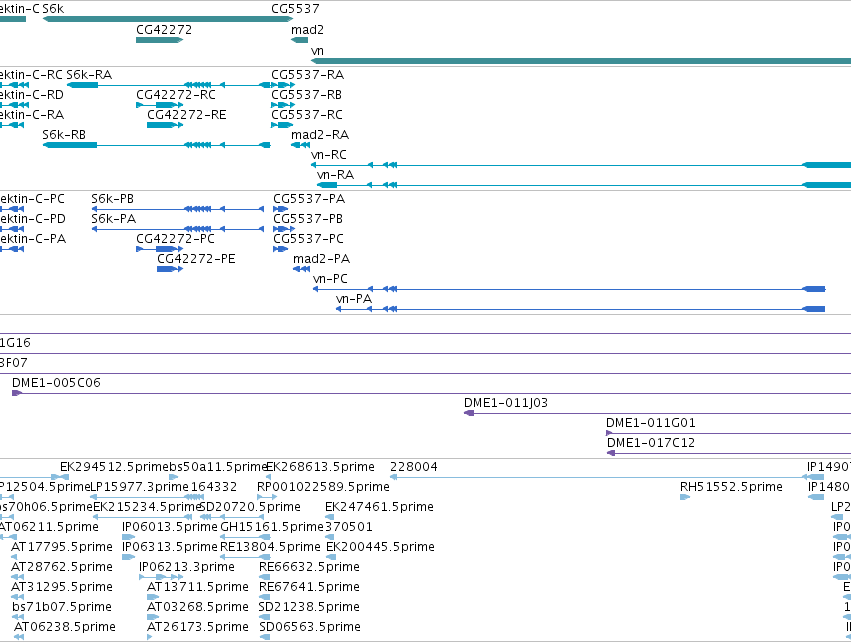Select the CG5537 gene label
Image resolution: width=851 pixels, height=642 pixels.
pos(295,9)
